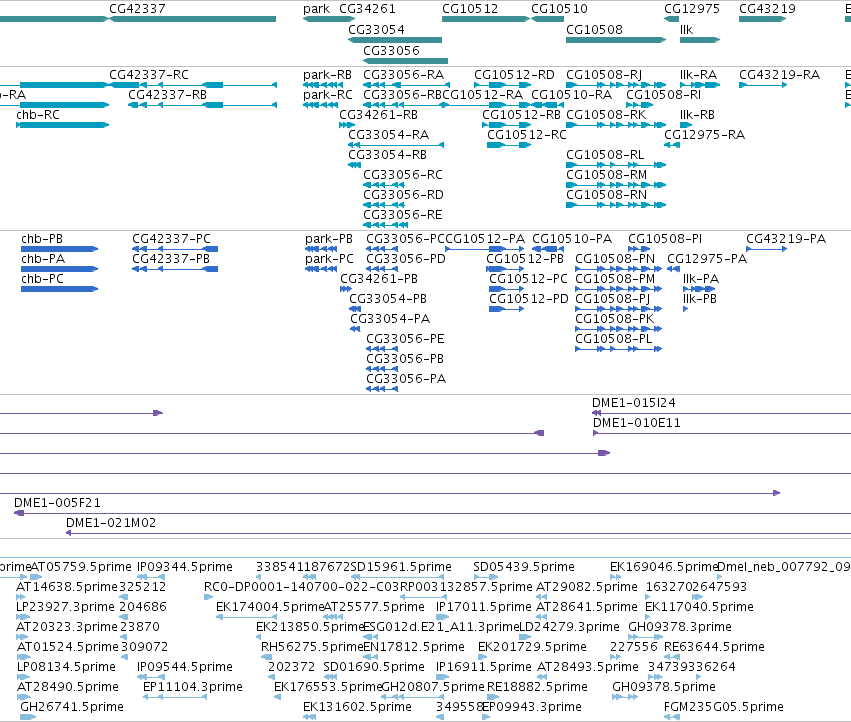Image resolution: width=851 pixels, height=722 pixels.
Task: Select the CG12975-PA protein label
Action: tap(707, 259)
